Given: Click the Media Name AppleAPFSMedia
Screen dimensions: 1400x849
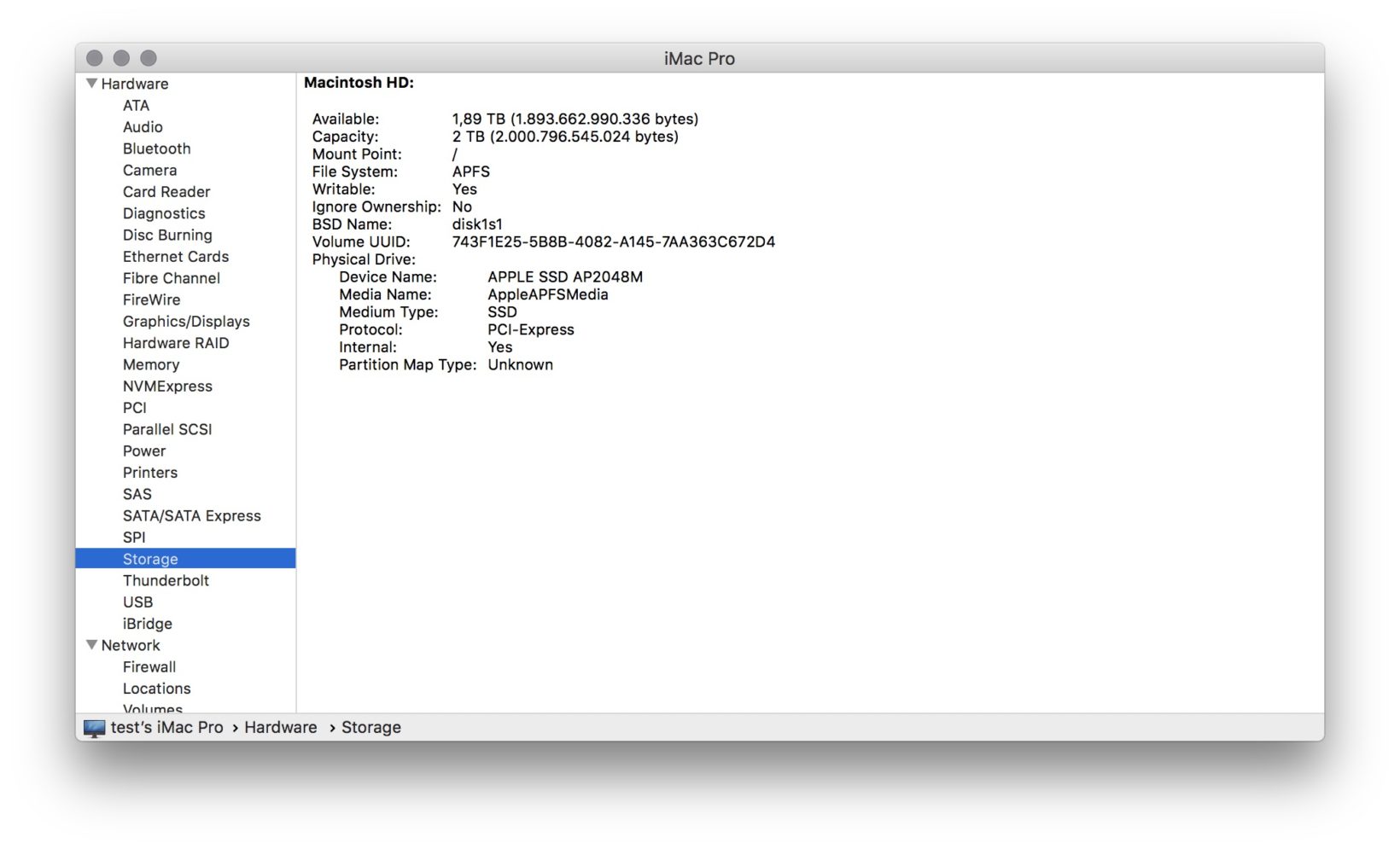Looking at the screenshot, I should (548, 294).
